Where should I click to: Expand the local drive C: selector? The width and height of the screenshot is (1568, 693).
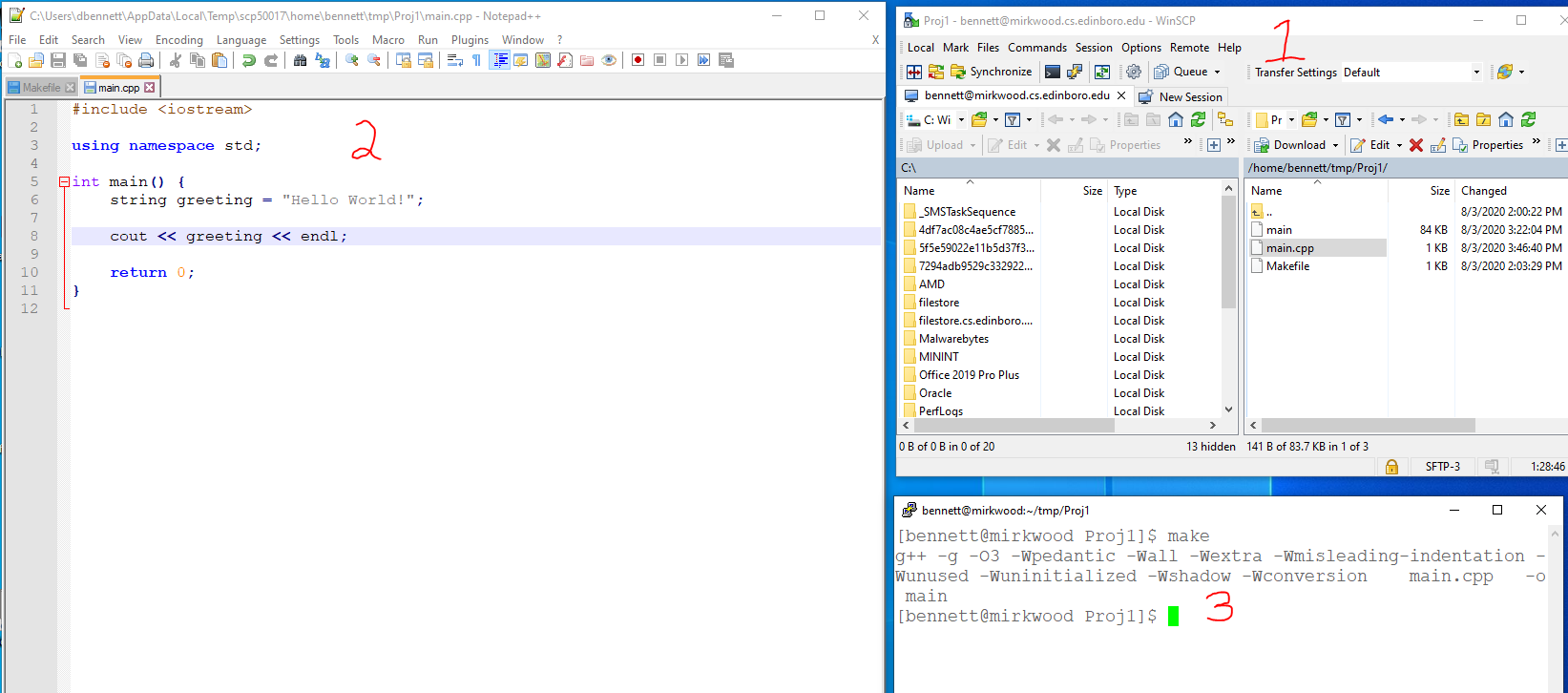960,120
